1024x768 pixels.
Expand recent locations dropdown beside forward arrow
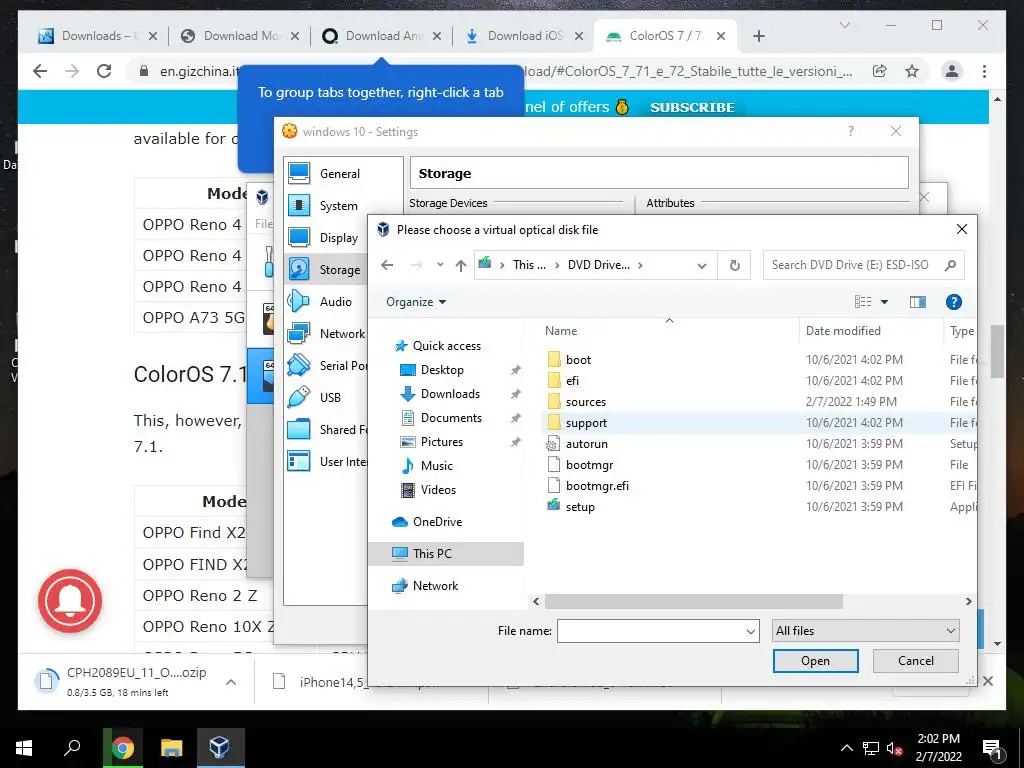440,265
